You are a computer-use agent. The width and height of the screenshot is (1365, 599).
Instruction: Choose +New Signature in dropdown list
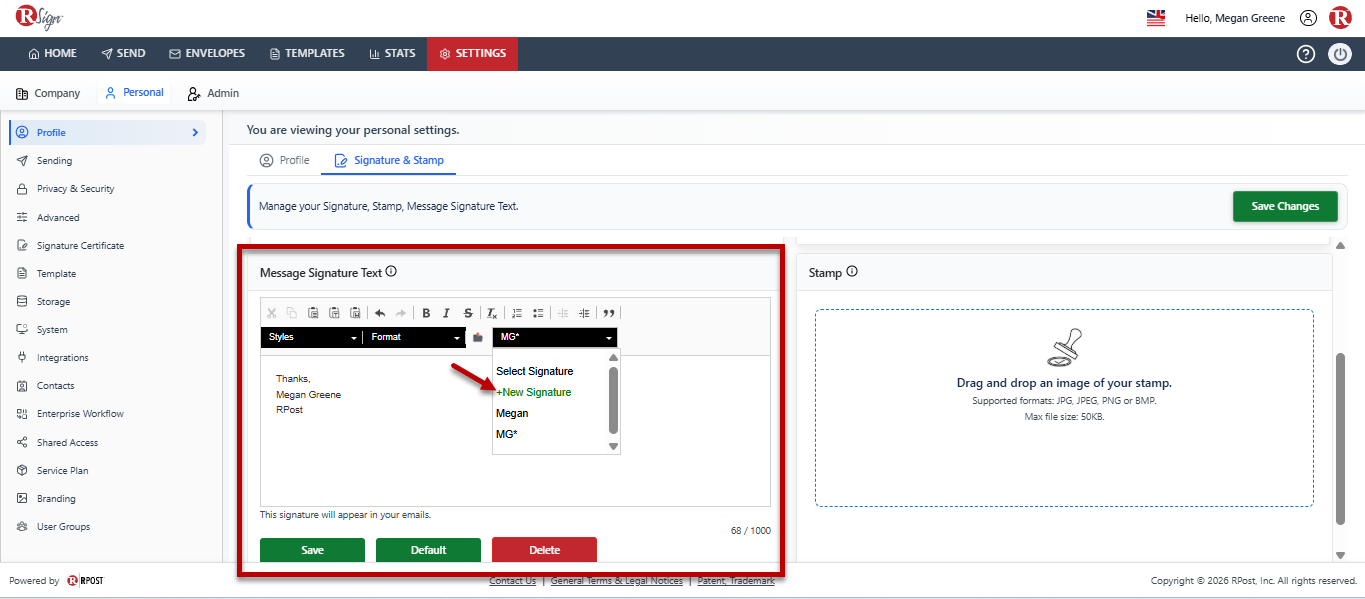point(534,392)
